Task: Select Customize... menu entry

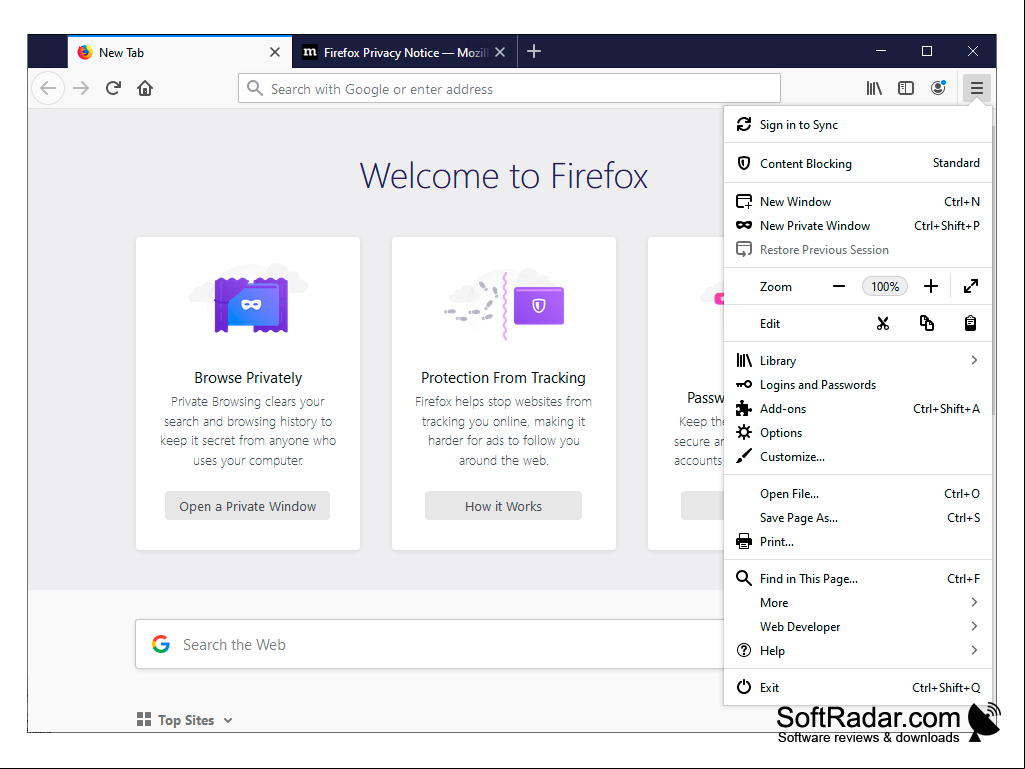Action: 858,457
